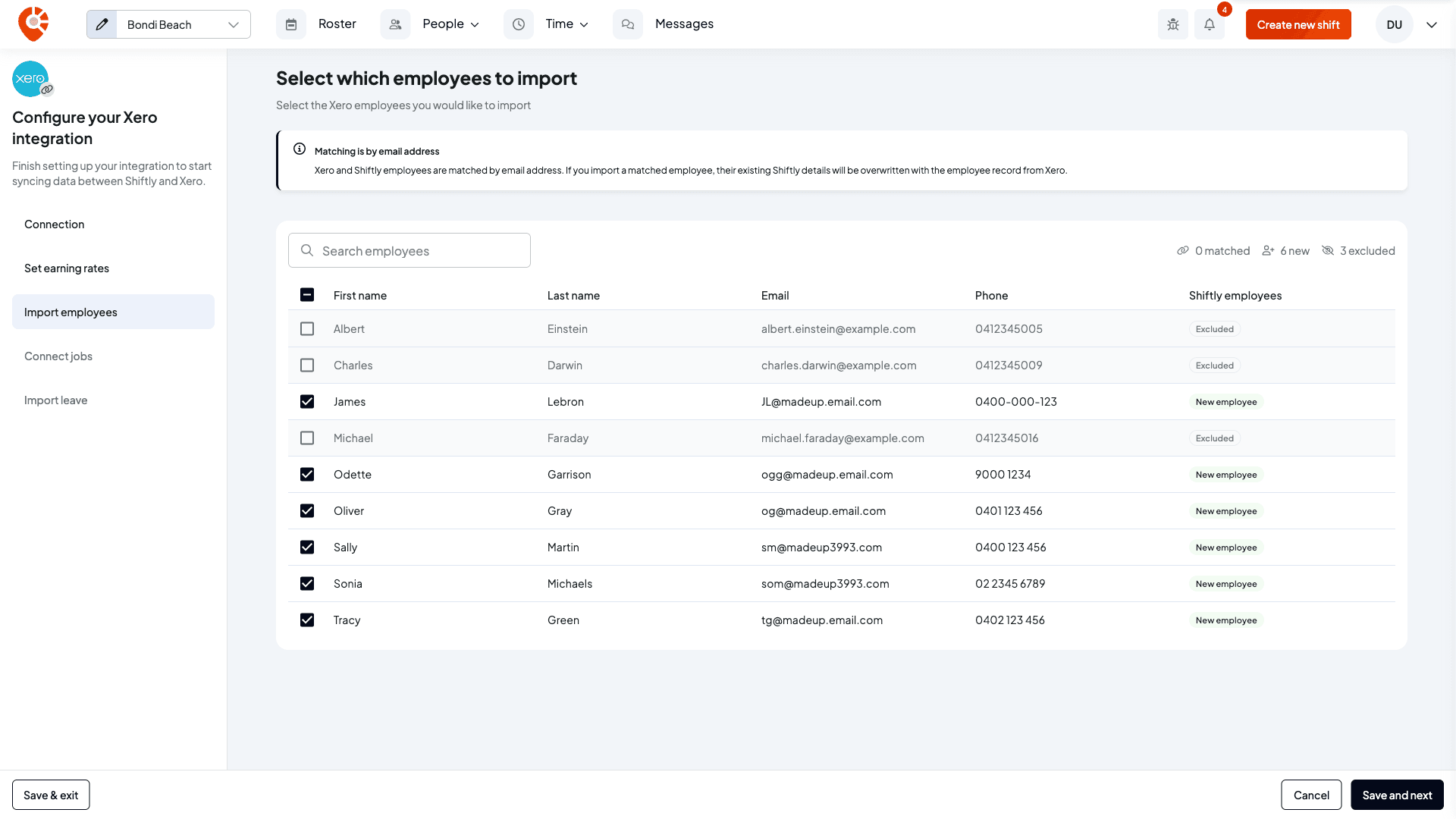1456x819 pixels.
Task: Click the Email column header
Action: 775,295
